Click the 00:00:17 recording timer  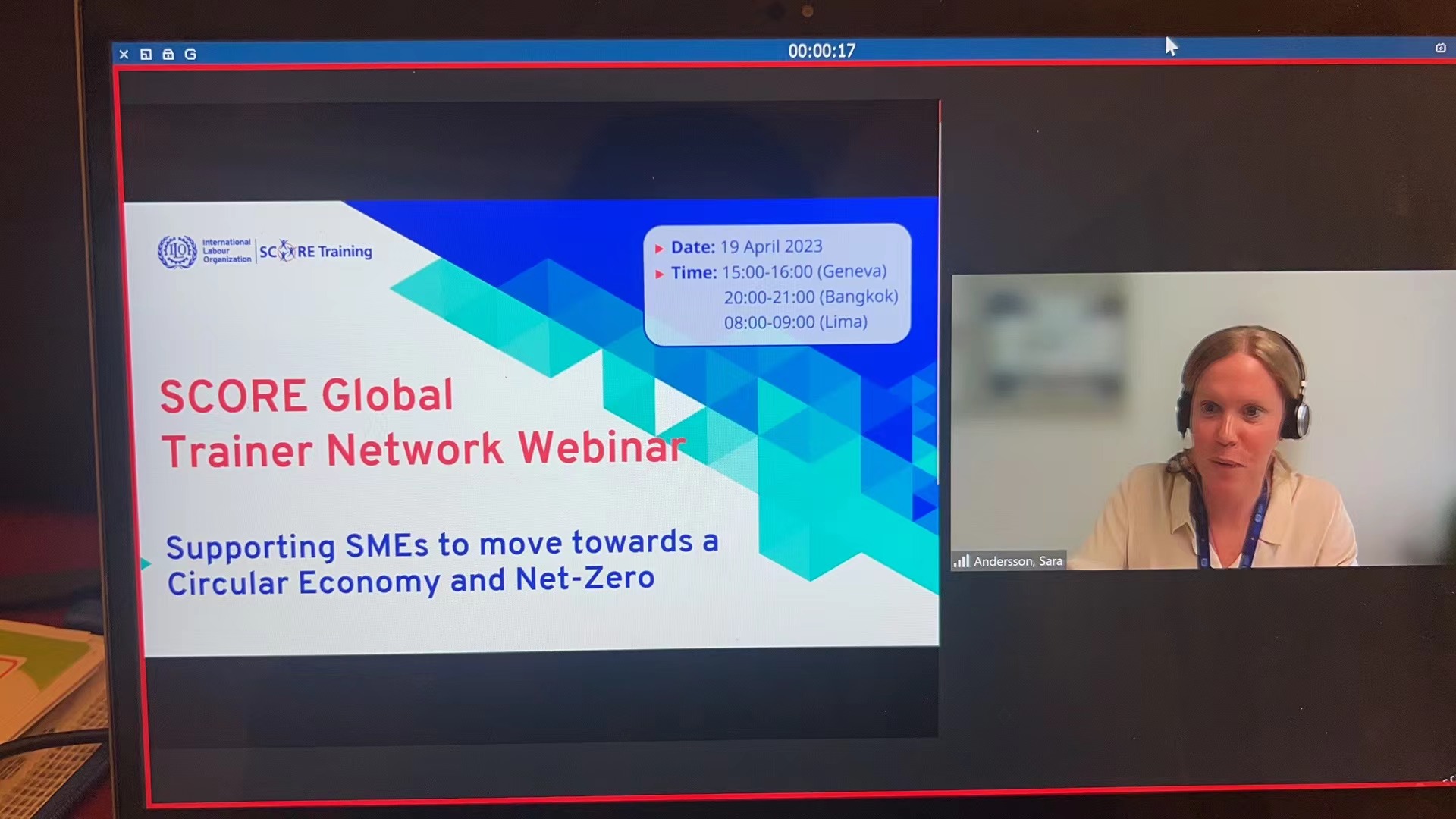pos(821,51)
